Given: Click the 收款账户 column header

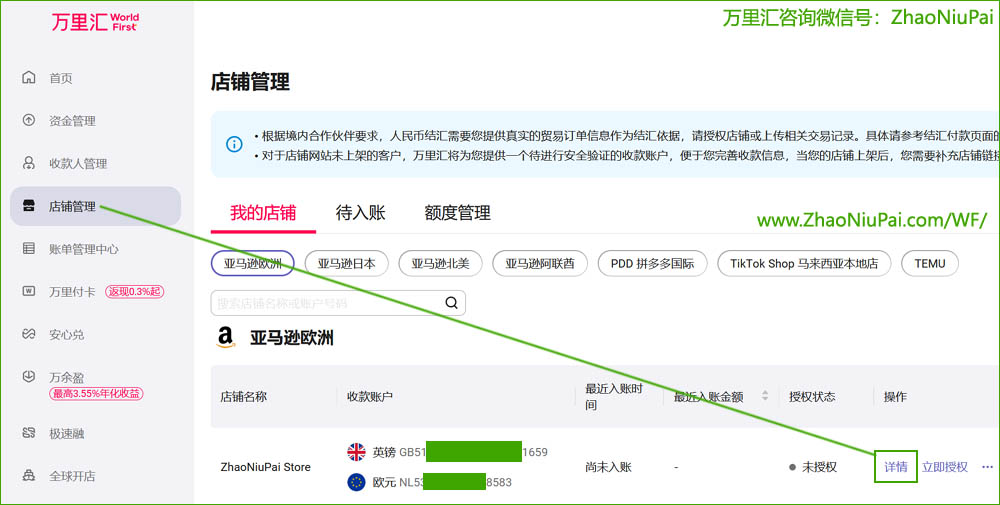Looking at the screenshot, I should click(370, 397).
